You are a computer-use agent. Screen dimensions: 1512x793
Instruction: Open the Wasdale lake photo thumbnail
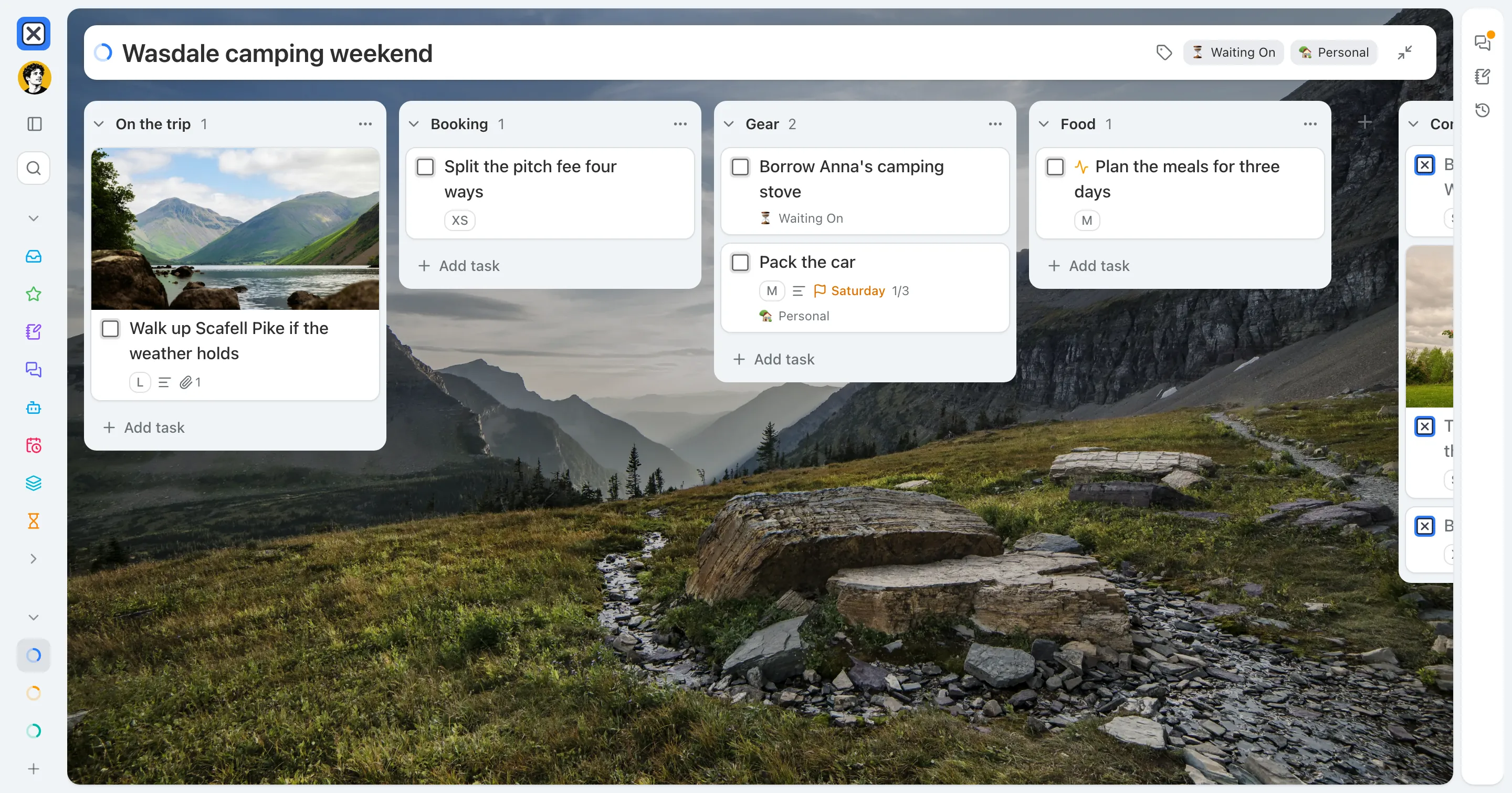coord(235,229)
